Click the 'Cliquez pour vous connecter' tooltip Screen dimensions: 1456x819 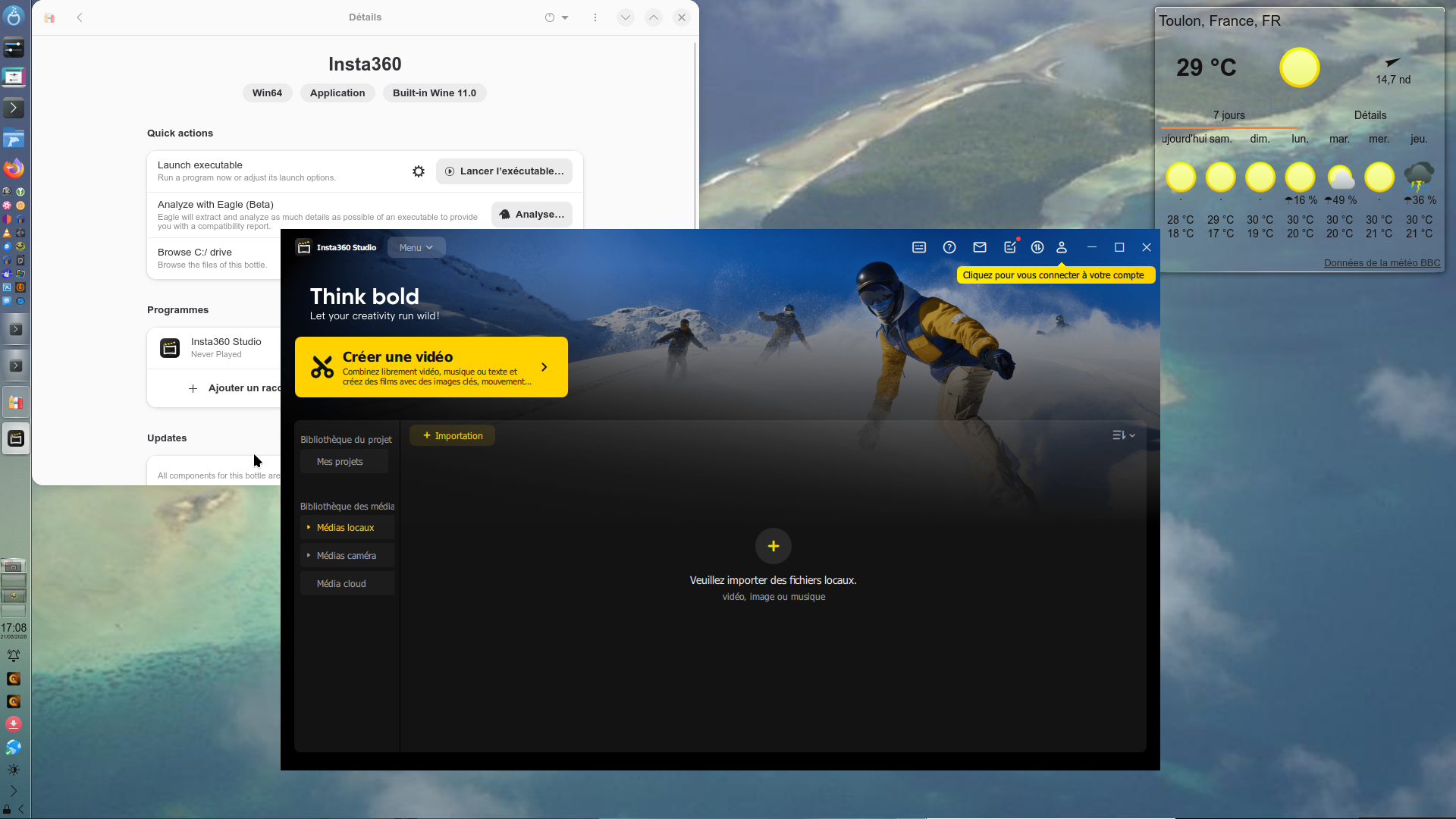tap(1055, 275)
